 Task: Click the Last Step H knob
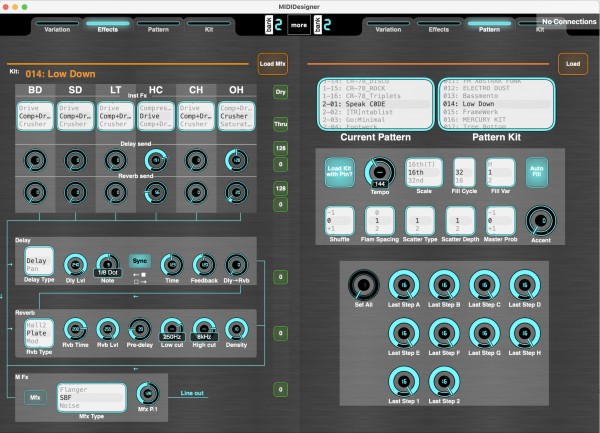pos(525,333)
